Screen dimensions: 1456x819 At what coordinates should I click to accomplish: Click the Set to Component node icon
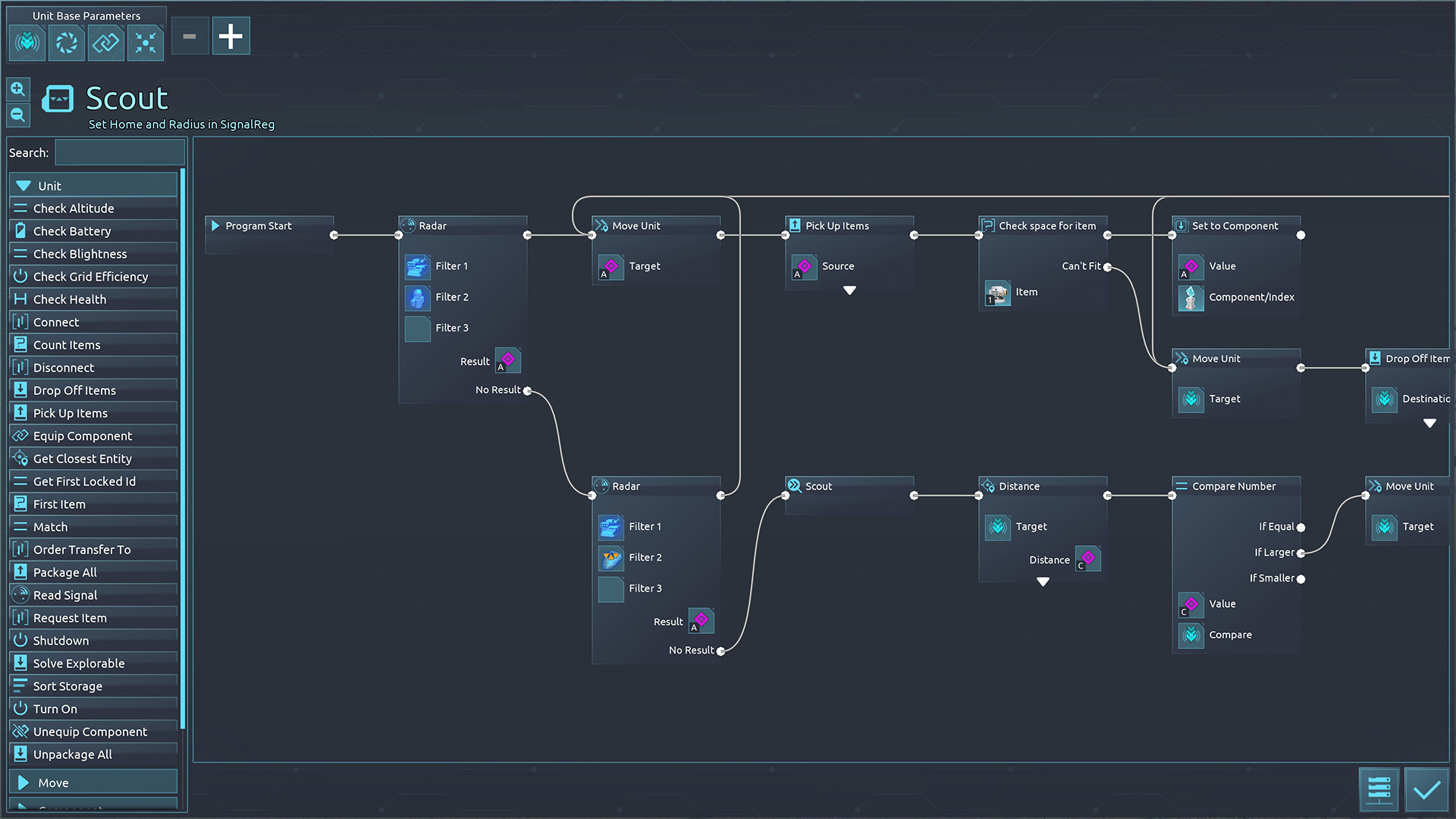click(x=1182, y=225)
